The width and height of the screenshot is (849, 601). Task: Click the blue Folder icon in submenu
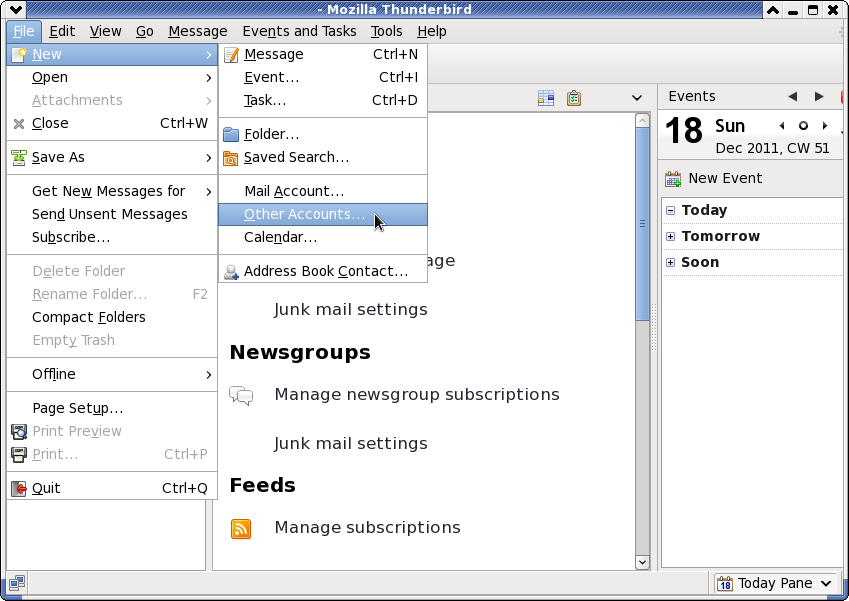coord(231,134)
